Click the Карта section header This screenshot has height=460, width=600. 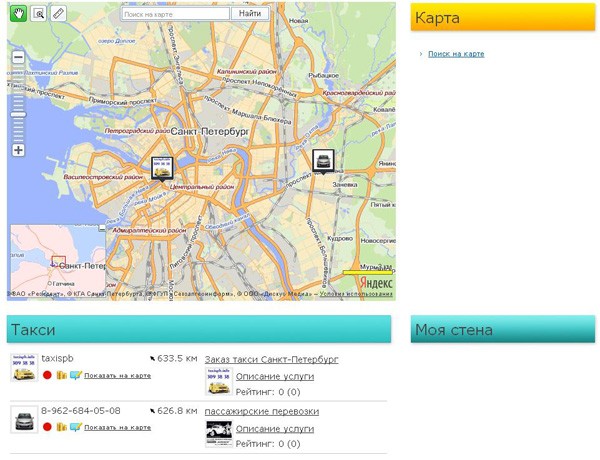pyautogui.click(x=503, y=17)
